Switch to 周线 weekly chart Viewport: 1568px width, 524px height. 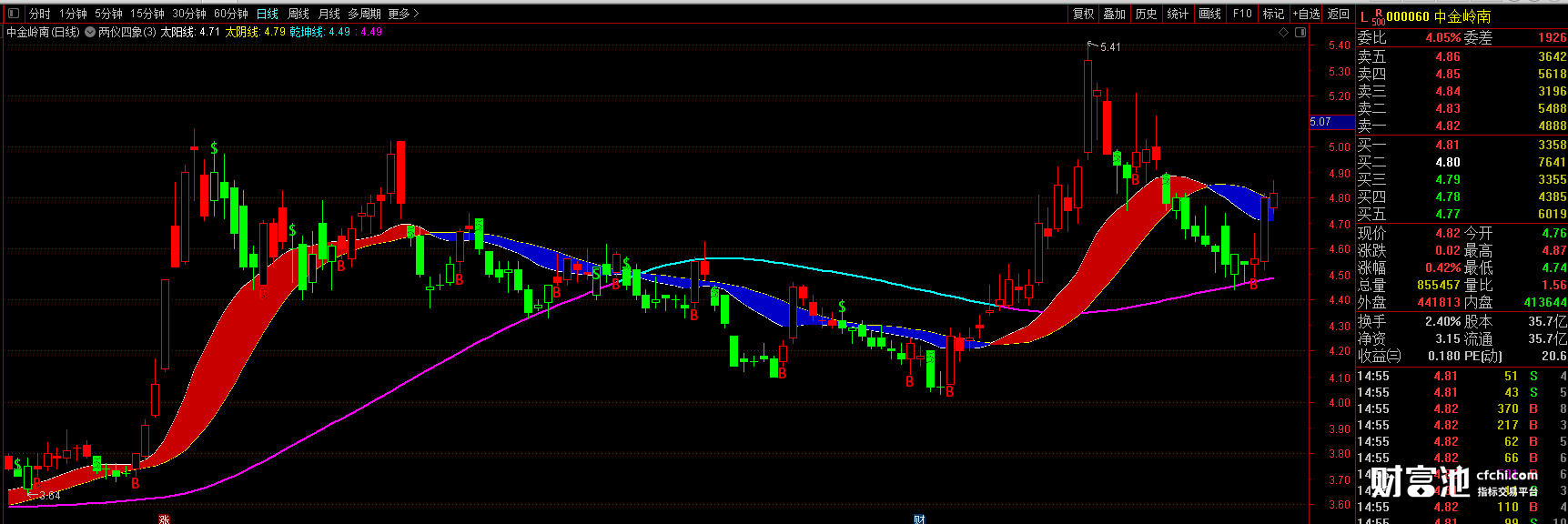pos(298,14)
